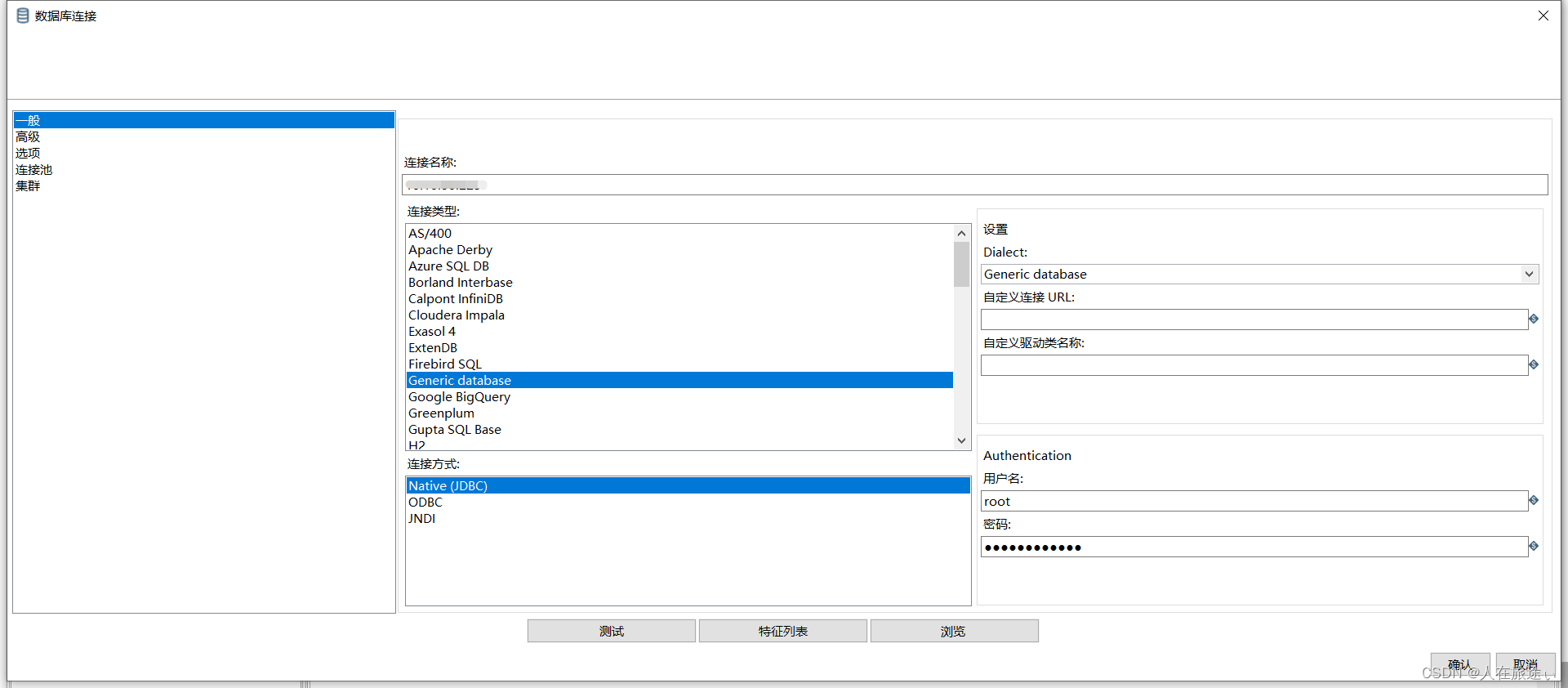Click the database icon in the title bar
The width and height of the screenshot is (1568, 688).
[23, 16]
